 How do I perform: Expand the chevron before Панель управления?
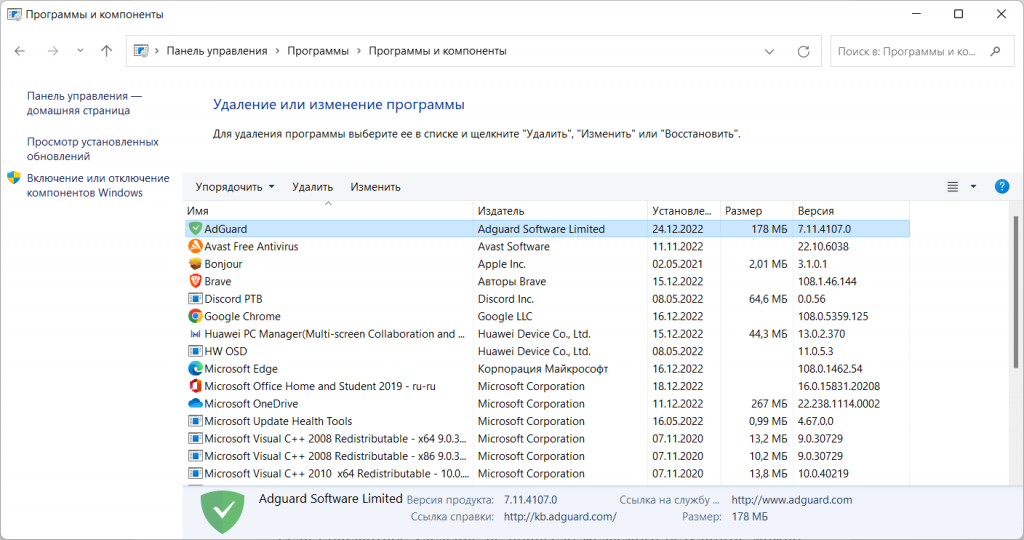[x=157, y=51]
